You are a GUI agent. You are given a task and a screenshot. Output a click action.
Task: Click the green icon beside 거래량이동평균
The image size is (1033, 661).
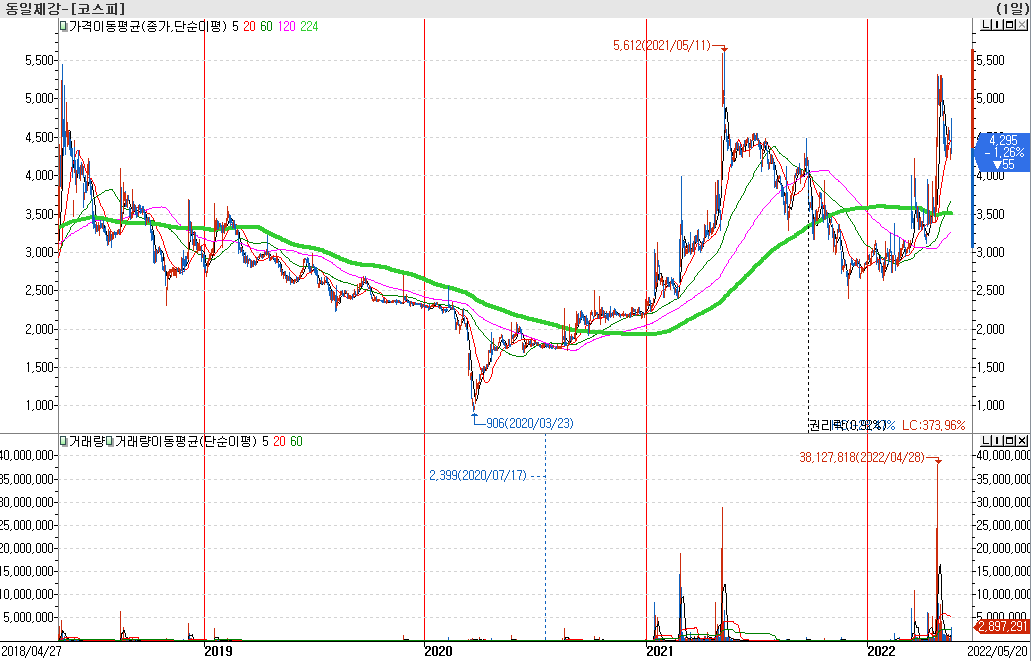tap(110, 441)
